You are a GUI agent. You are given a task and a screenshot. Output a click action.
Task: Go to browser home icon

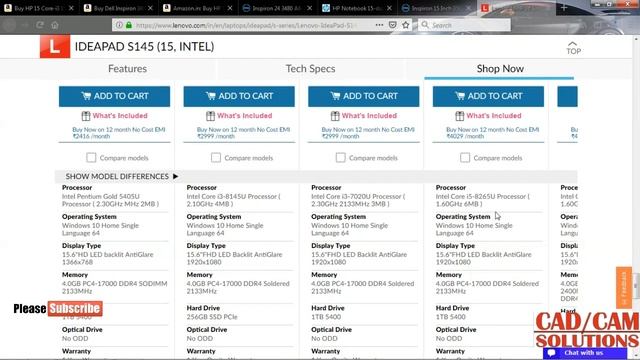pyautogui.click(x=55, y=25)
